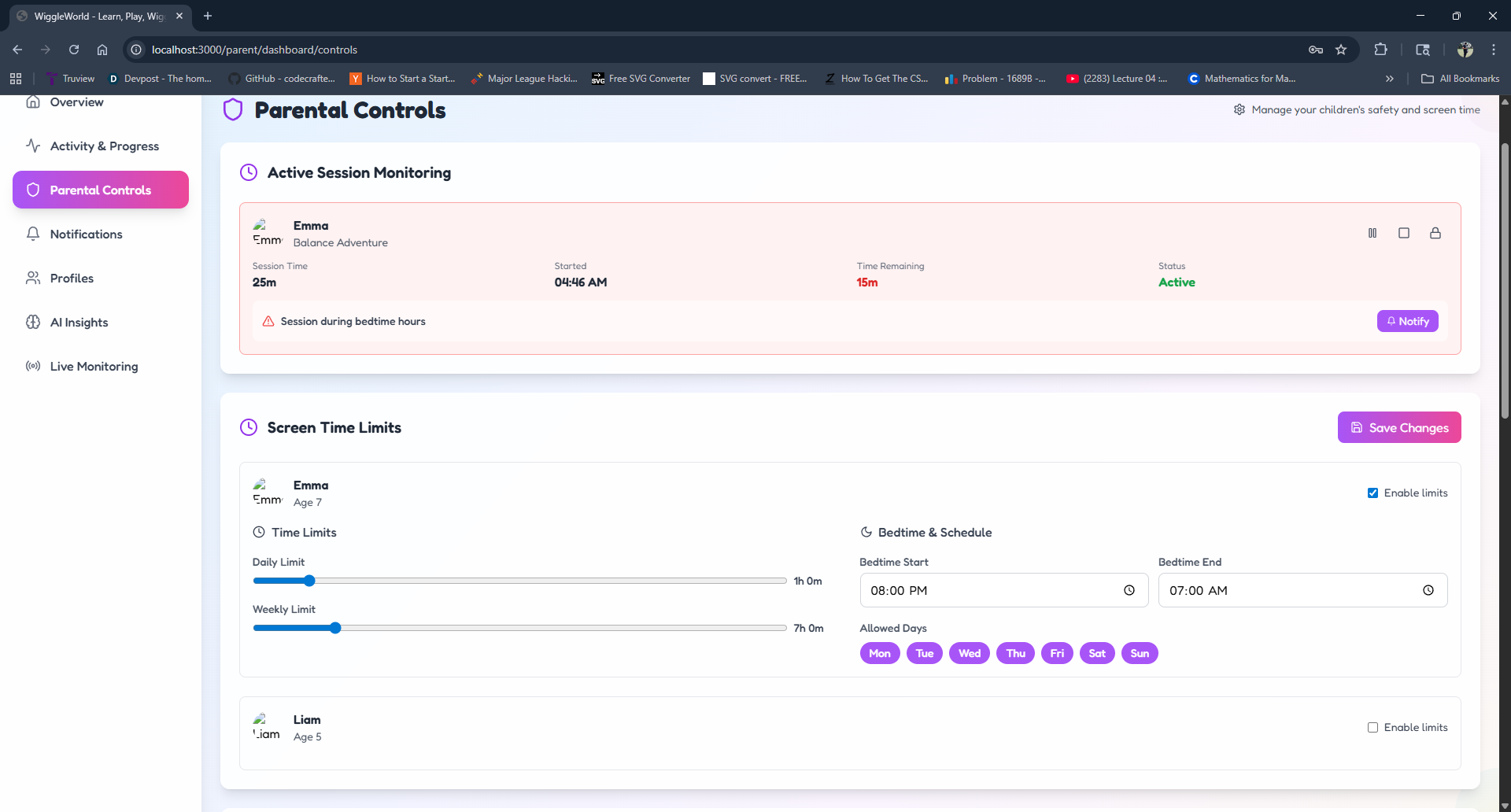Toggle Tue in Allowed Days
Image resolution: width=1511 pixels, height=812 pixels.
coord(925,653)
